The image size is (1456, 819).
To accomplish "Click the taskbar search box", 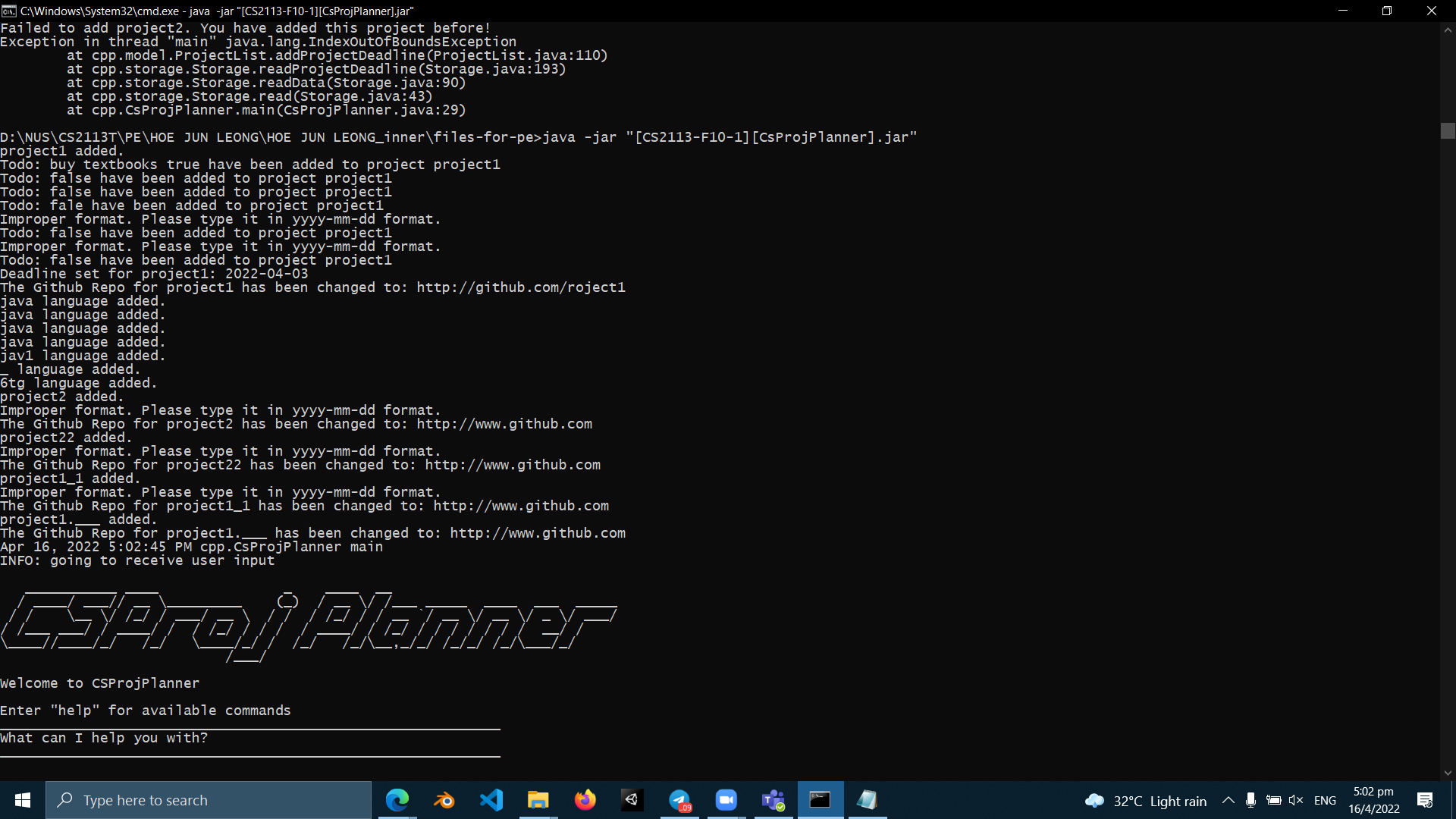I will tap(209, 800).
